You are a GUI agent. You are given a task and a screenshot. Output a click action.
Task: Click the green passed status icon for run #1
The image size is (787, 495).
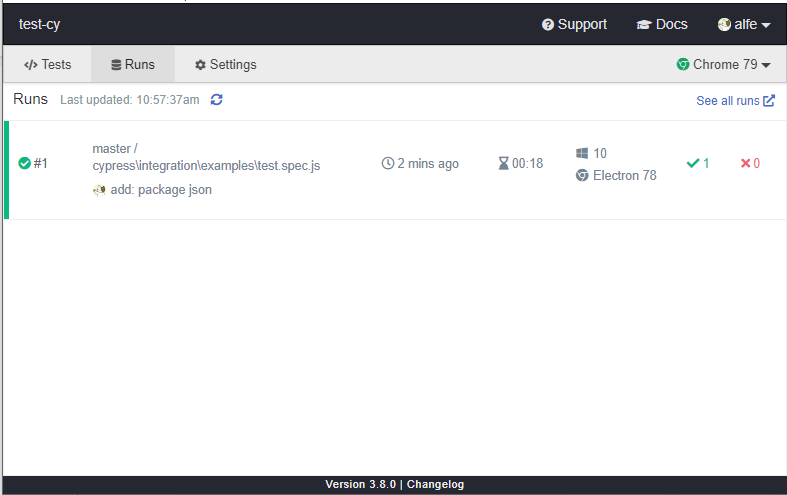[25, 163]
